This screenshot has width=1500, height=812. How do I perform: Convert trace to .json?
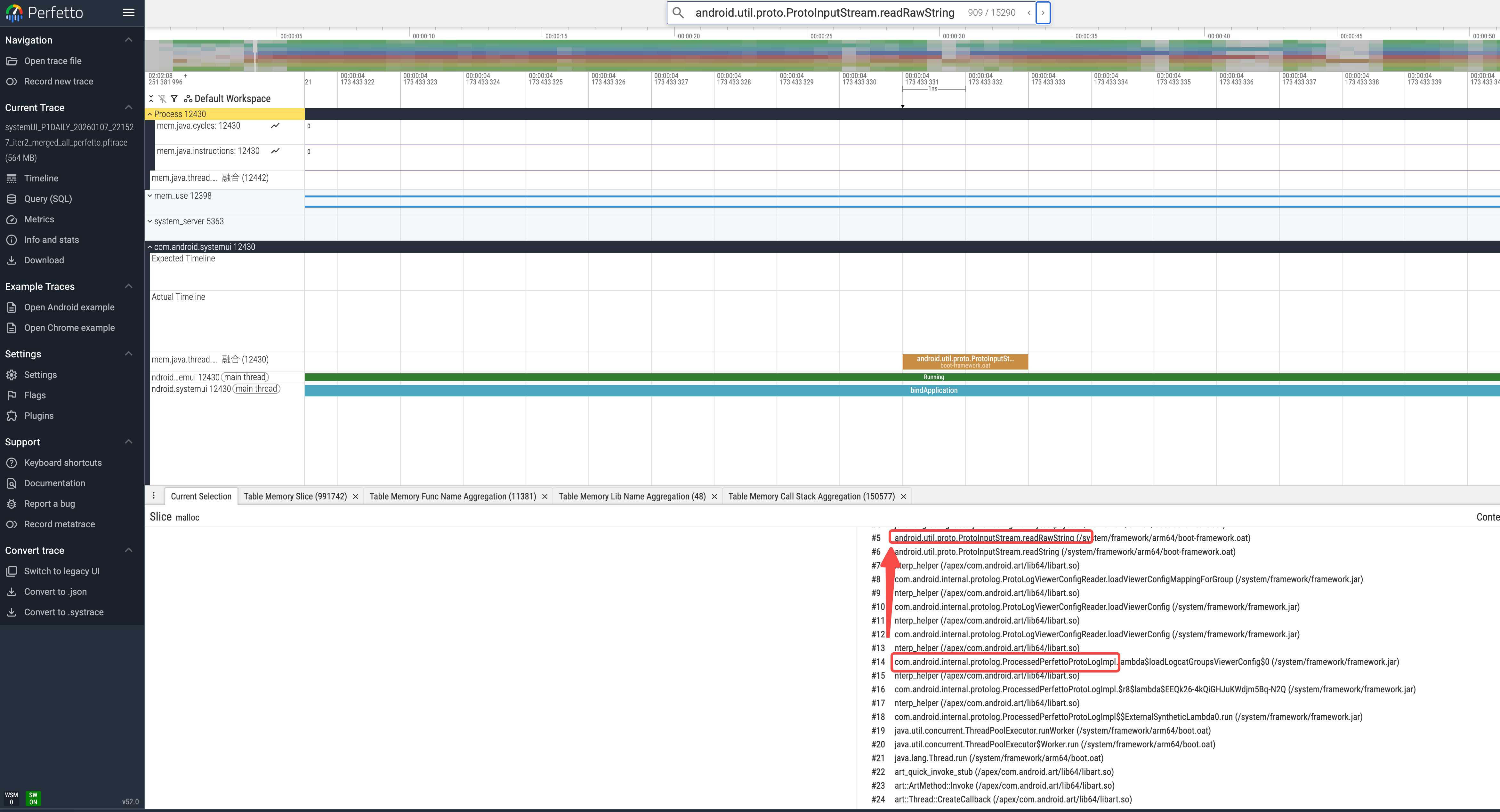(x=55, y=591)
